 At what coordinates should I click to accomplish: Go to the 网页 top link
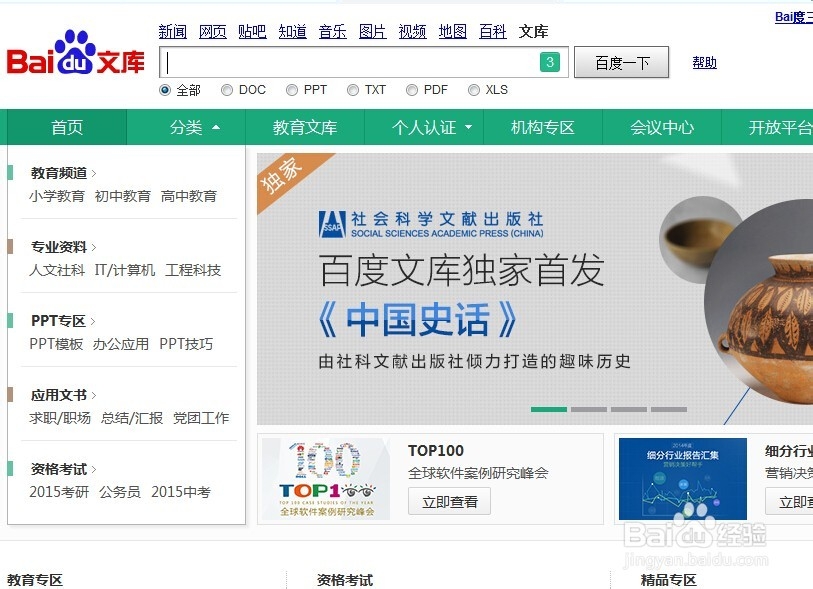(x=213, y=32)
